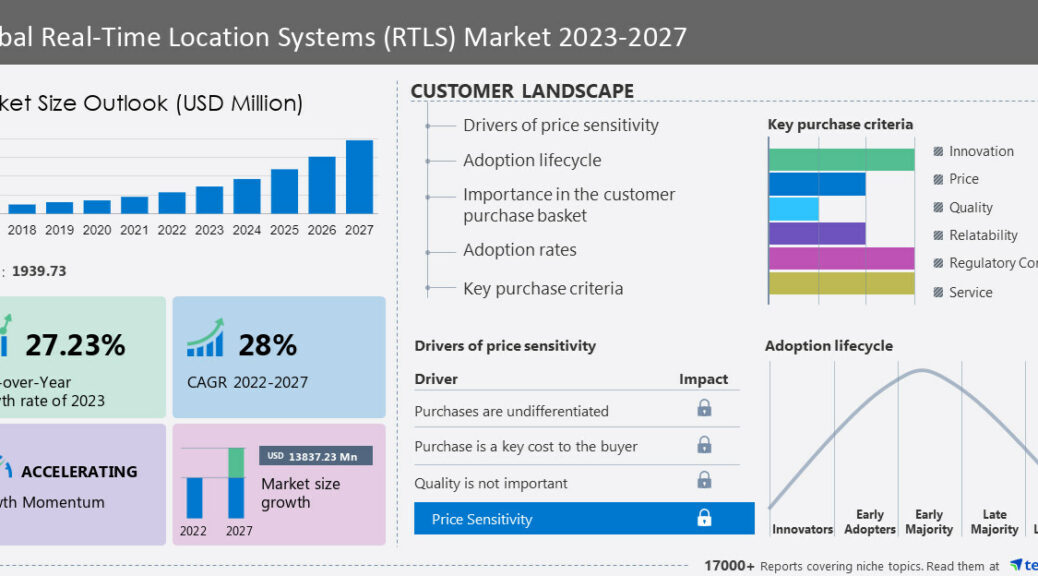The height and width of the screenshot is (576, 1038).
Task: Click the lock icon for Quality is not important
Action: (704, 480)
